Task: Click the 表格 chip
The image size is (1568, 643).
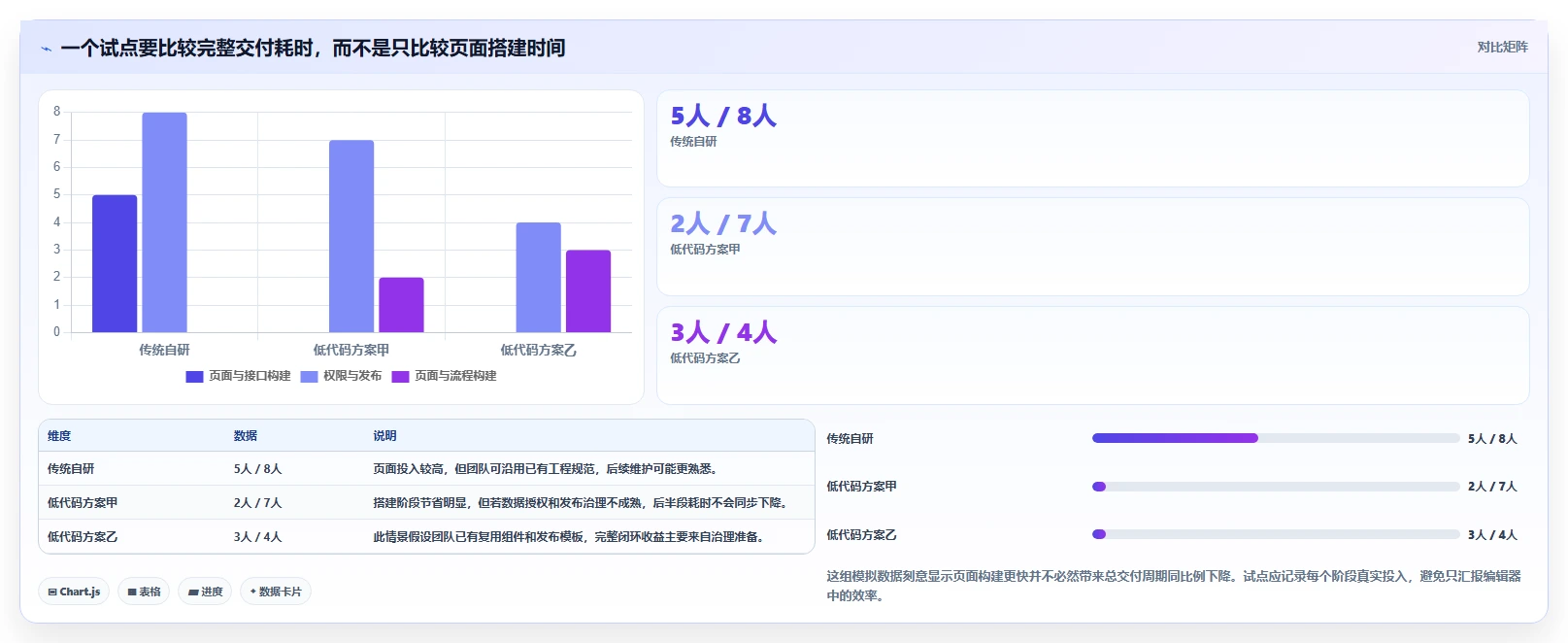Action: [x=144, y=592]
